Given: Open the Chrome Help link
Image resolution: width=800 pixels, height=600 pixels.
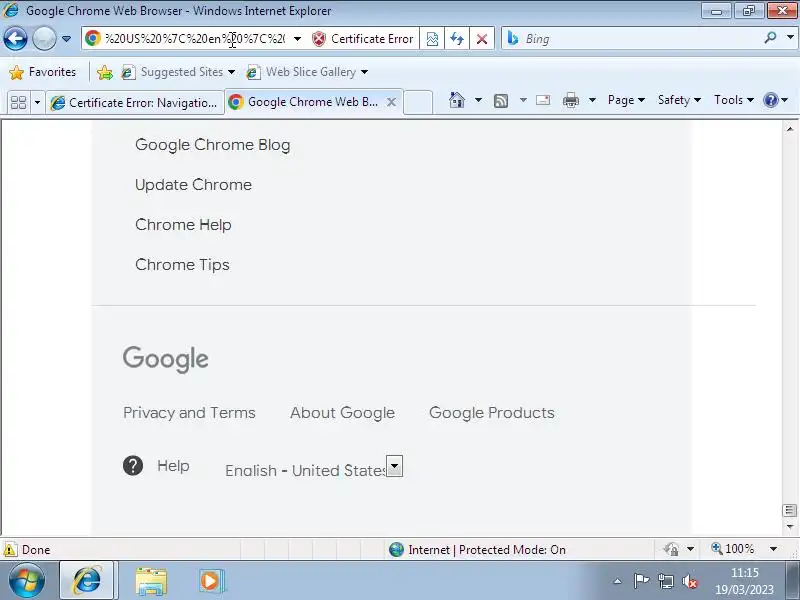Looking at the screenshot, I should click(x=183, y=224).
